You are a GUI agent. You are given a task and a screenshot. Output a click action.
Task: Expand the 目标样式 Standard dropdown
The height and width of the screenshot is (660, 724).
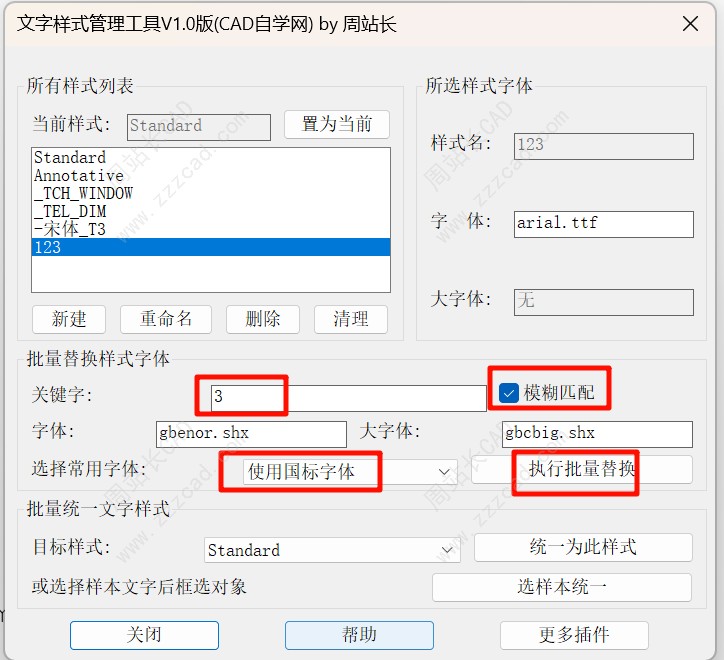tap(331, 550)
